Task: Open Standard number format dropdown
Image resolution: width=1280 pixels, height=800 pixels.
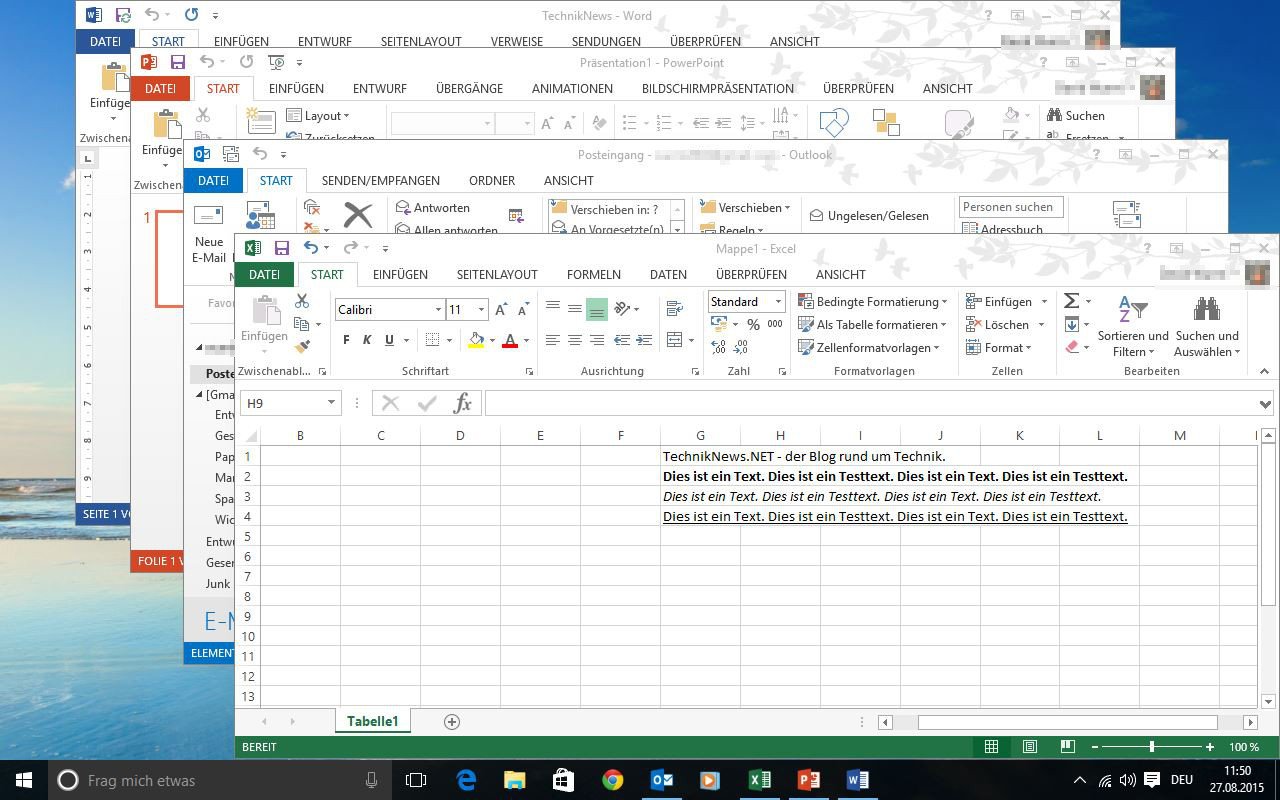Action: click(778, 301)
